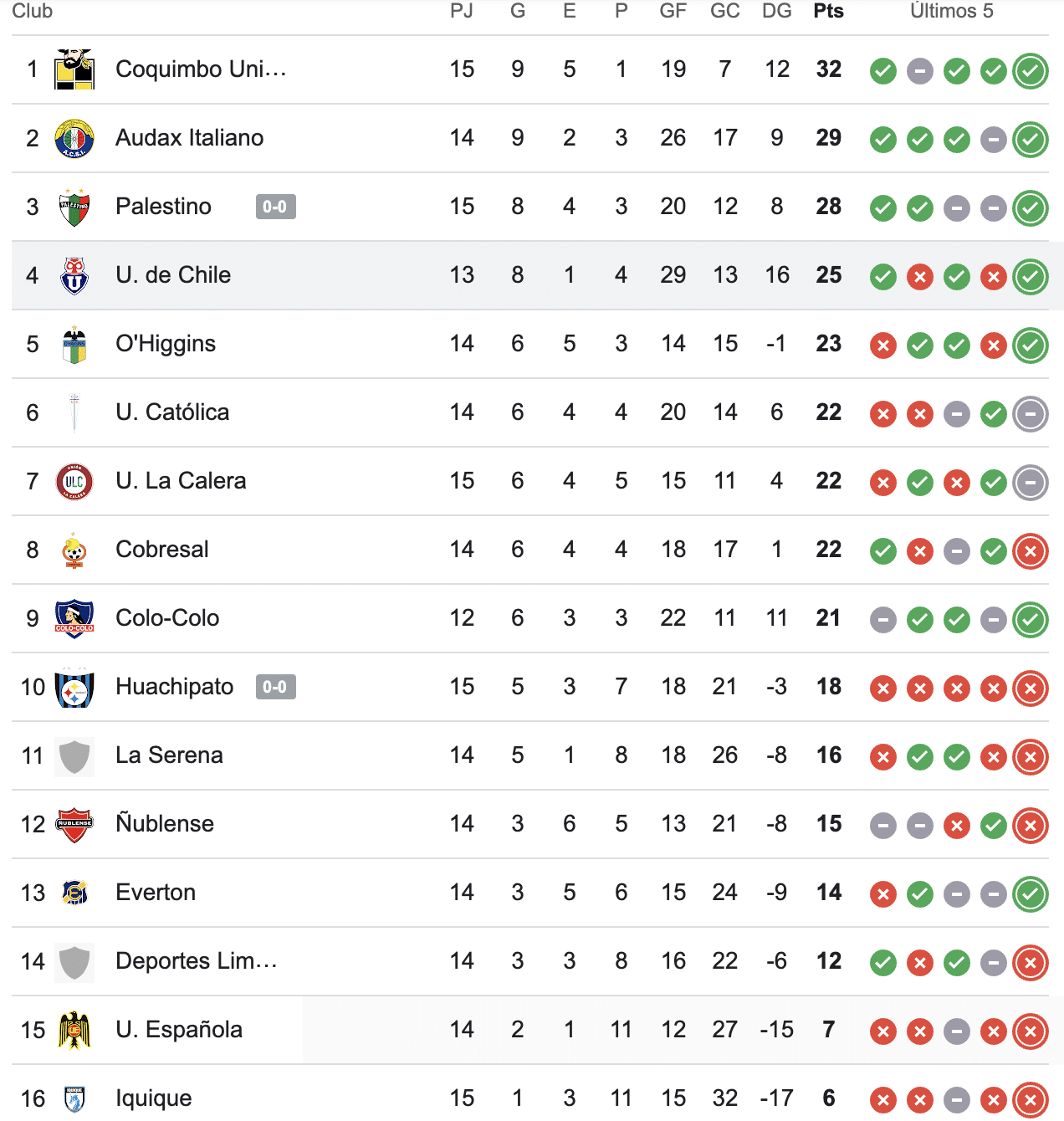Screen dimensions: 1064x1121
Task: Select the U. Española eagle crest
Action: coord(74,1030)
